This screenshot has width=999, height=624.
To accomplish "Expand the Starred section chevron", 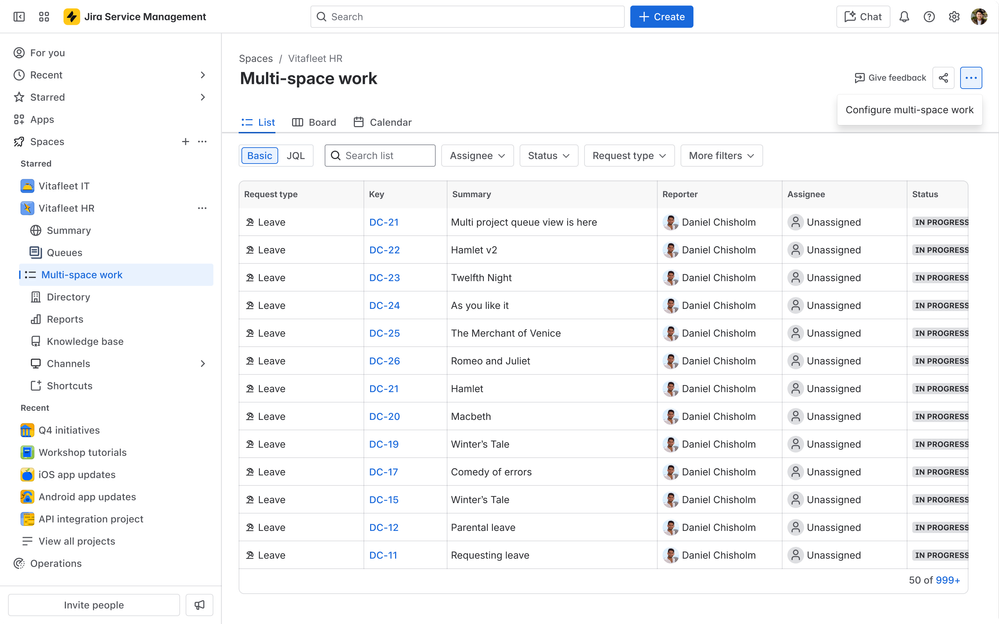I will click(x=203, y=98).
